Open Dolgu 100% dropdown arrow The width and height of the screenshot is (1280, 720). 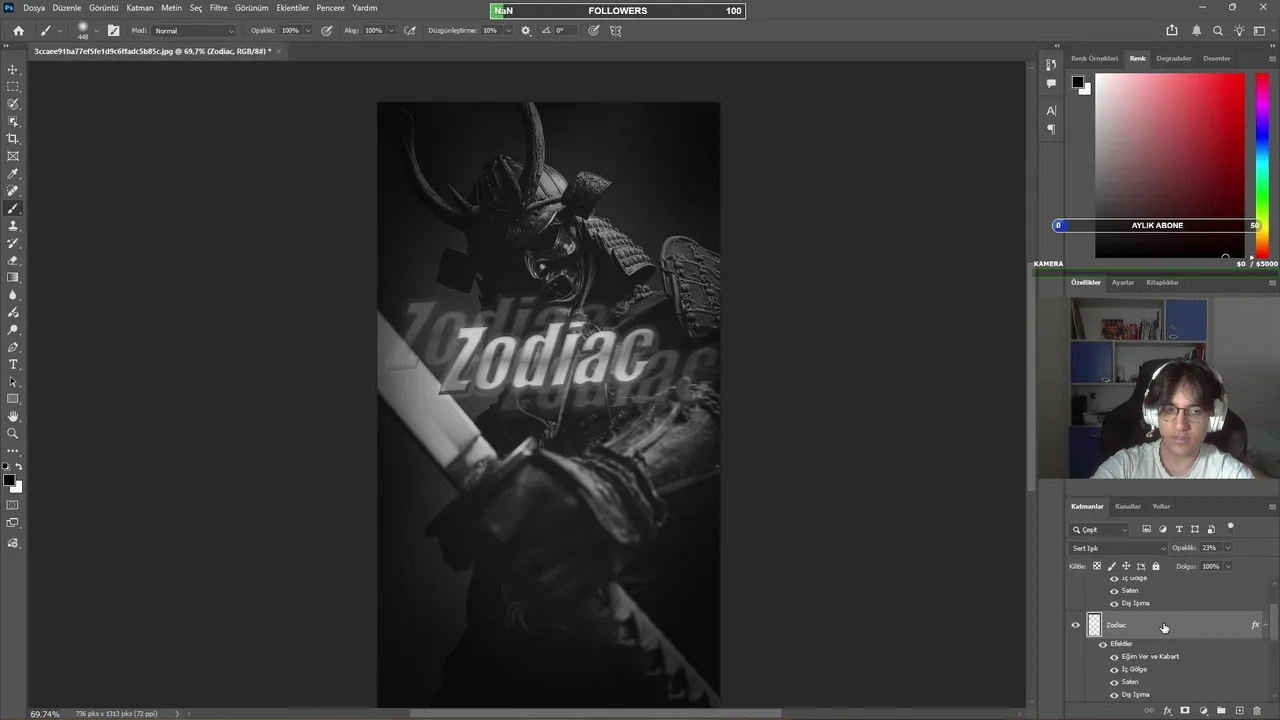click(x=1228, y=566)
